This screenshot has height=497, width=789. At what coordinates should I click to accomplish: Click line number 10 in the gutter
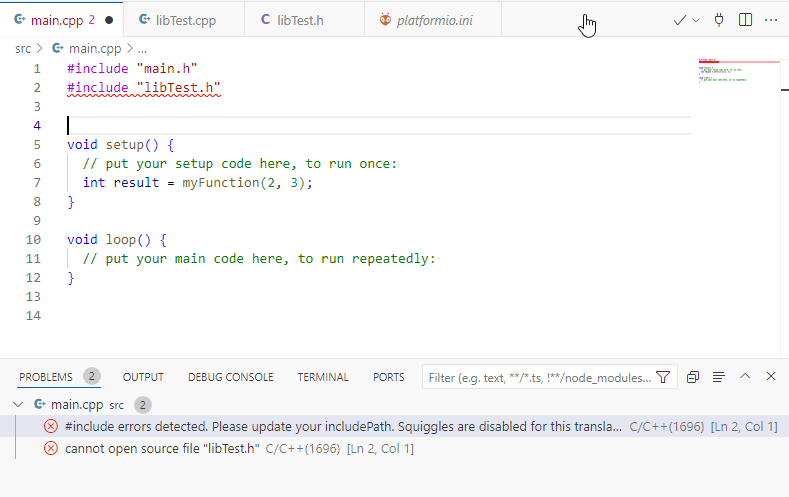tap(33, 239)
